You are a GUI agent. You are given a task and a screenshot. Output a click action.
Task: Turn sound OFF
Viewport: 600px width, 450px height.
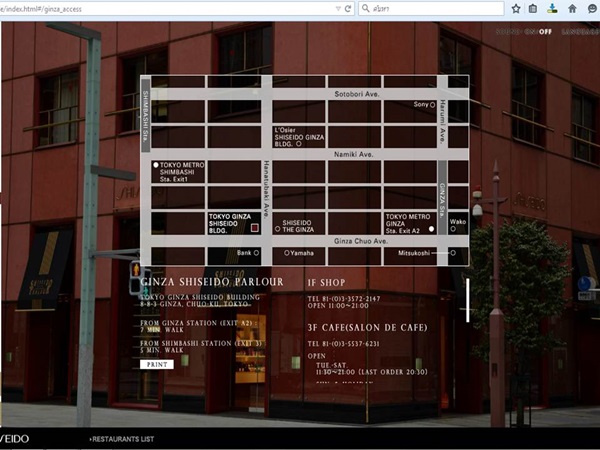545,32
